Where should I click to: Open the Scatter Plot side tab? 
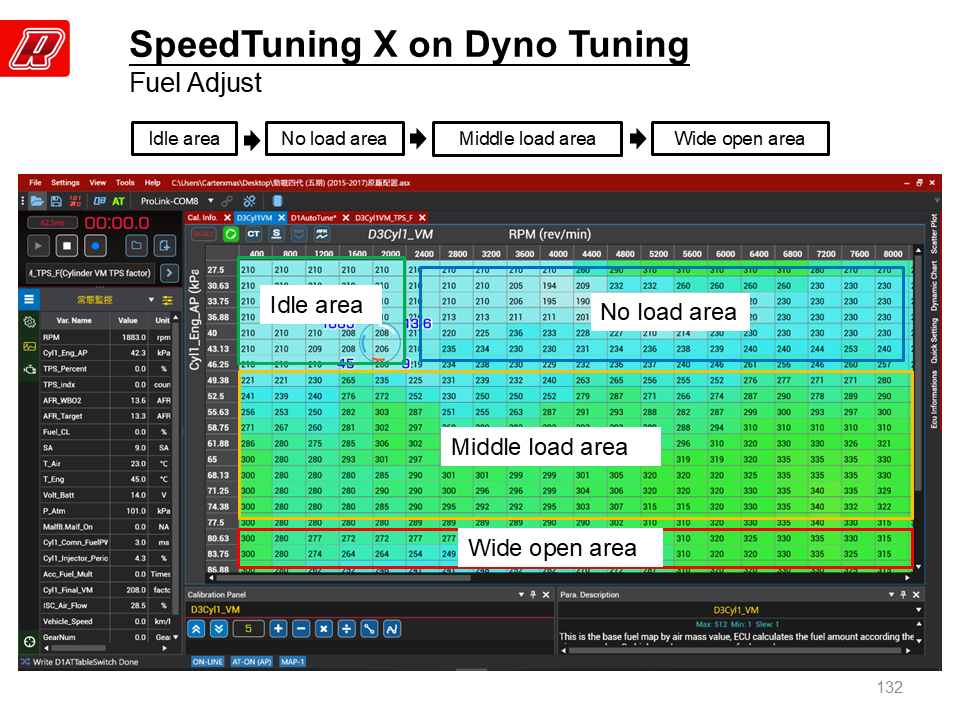tap(934, 234)
